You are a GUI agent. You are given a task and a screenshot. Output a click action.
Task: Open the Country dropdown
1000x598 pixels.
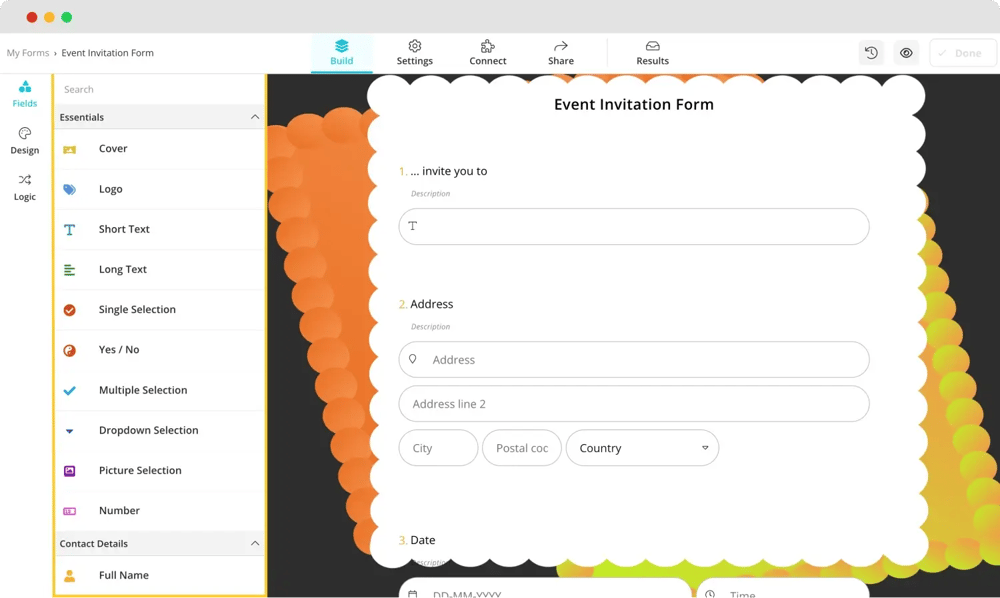pyautogui.click(x=642, y=448)
